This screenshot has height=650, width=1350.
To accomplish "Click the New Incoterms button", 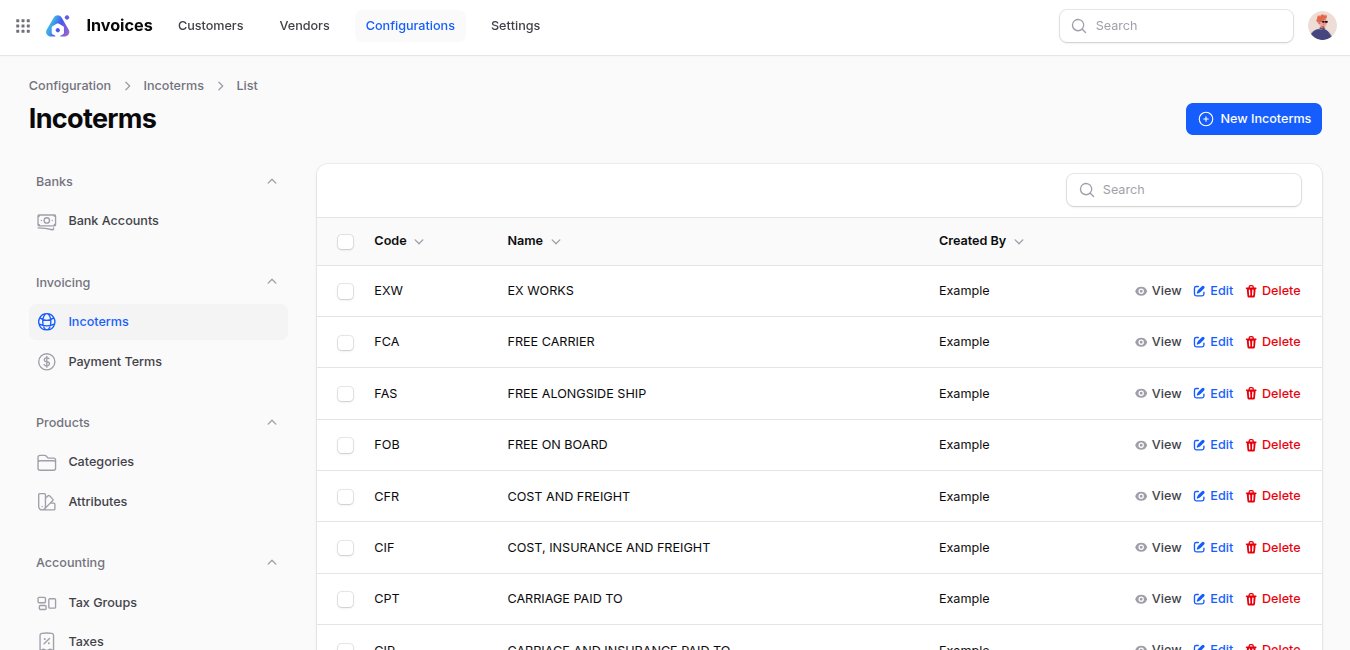I will [1253, 119].
